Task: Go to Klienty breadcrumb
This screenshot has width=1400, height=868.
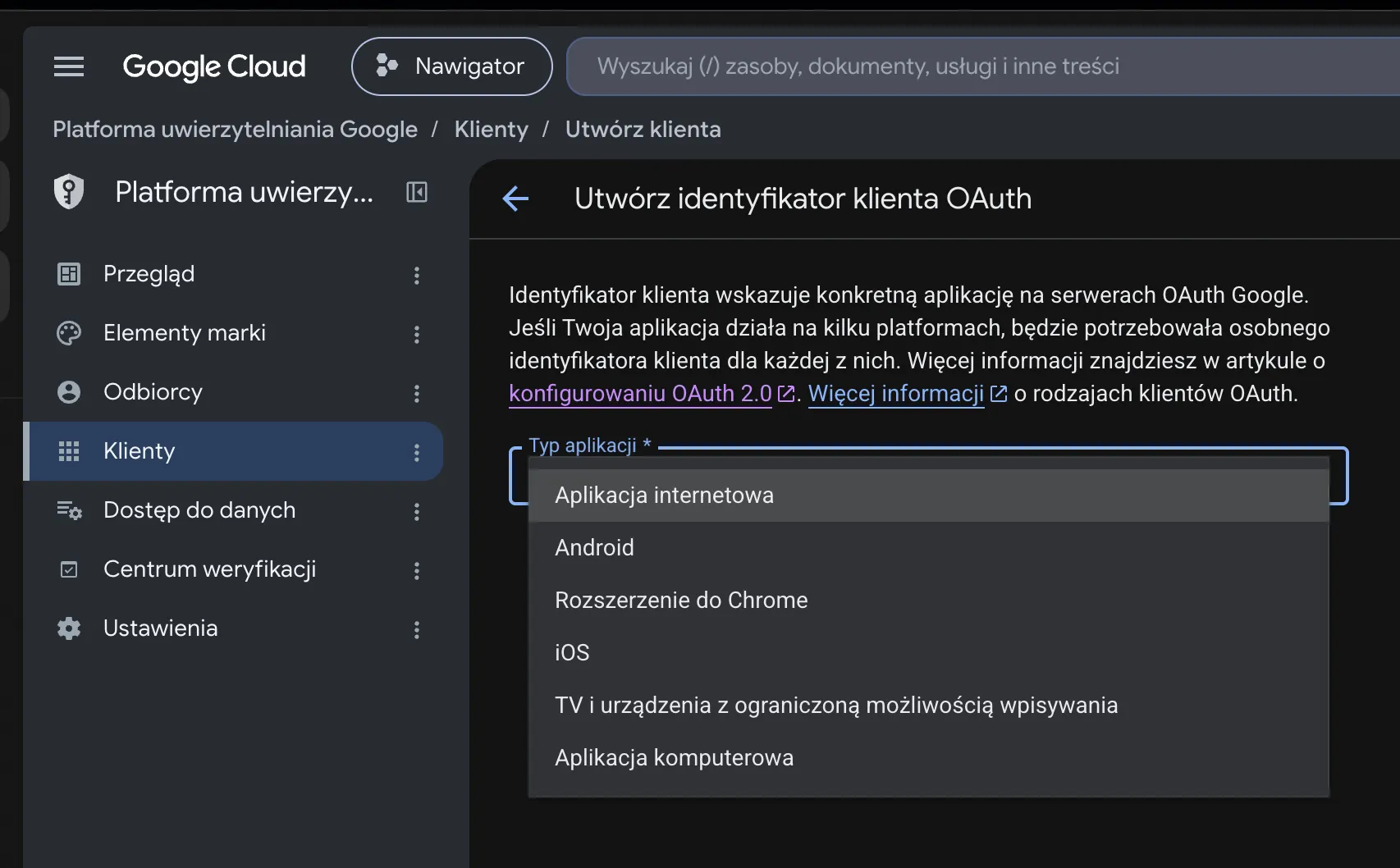Action: pyautogui.click(x=492, y=130)
